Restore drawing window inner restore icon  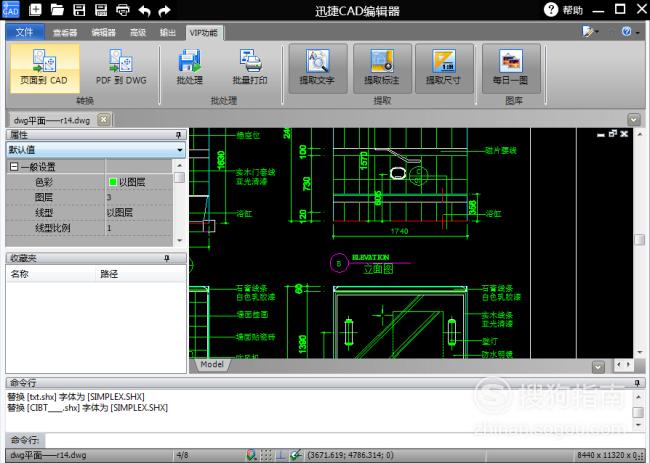coord(613,133)
